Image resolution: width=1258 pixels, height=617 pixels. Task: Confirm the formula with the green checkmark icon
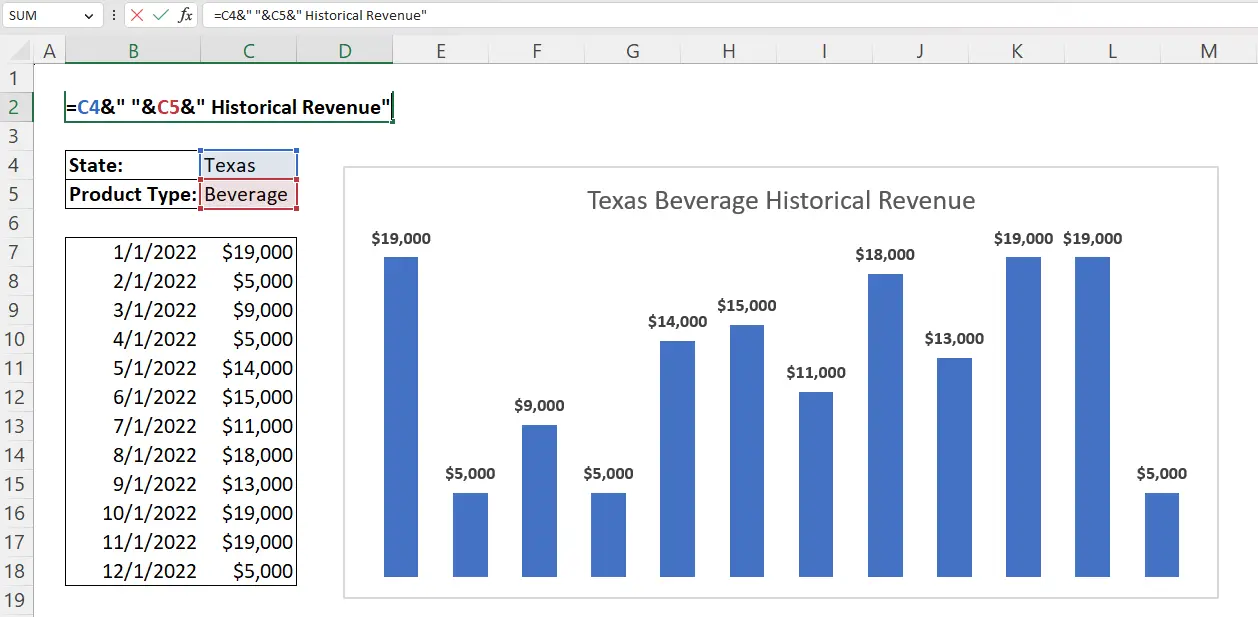coord(160,15)
